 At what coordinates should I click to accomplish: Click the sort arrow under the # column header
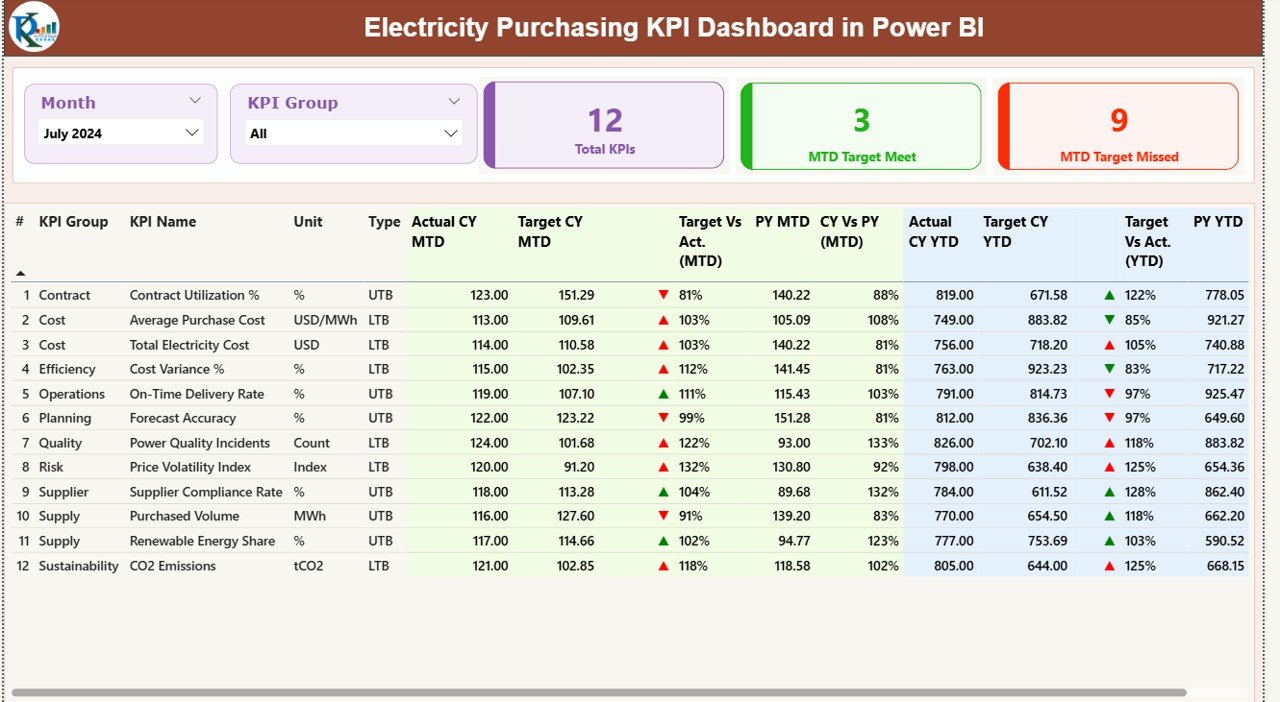click(x=20, y=272)
